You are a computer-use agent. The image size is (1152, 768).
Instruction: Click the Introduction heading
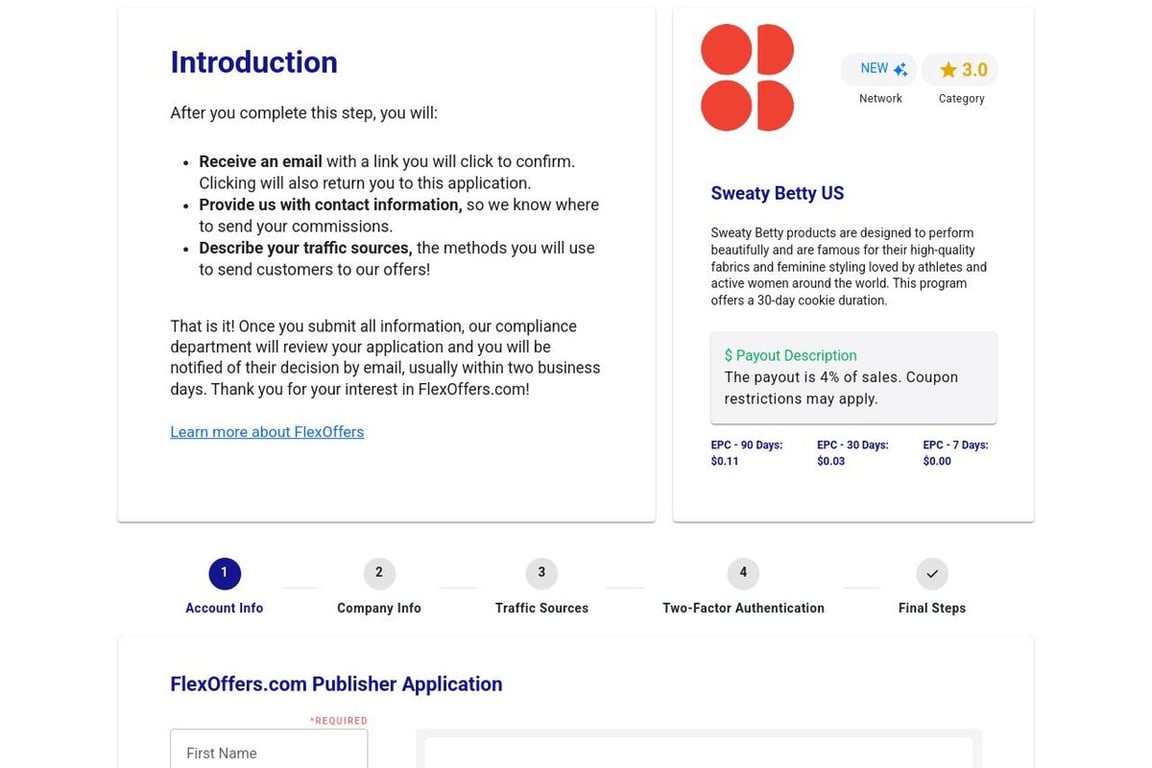254,62
